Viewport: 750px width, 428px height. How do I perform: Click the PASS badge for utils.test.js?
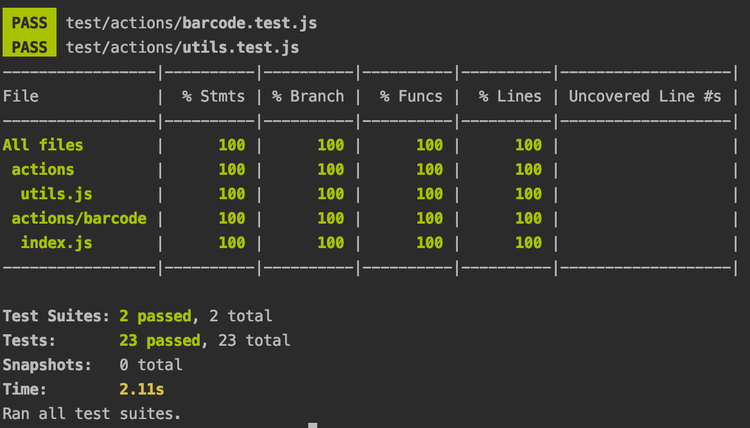coord(29,45)
